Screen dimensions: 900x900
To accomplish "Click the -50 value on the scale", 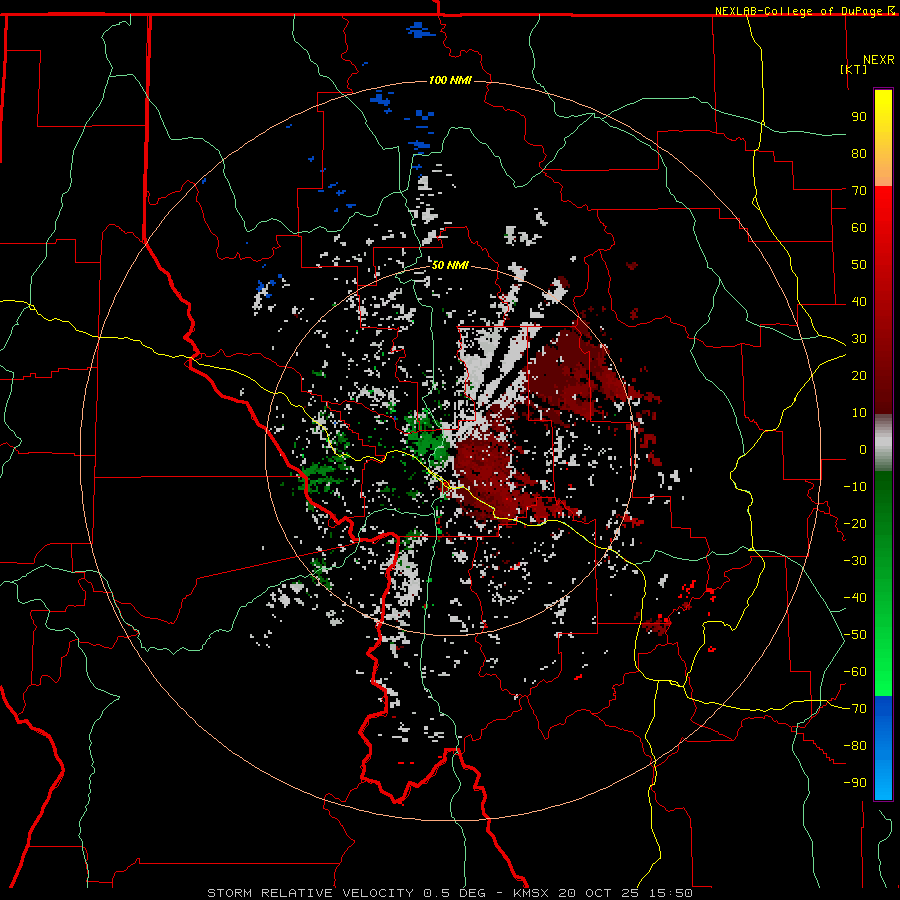I will (x=855, y=635).
